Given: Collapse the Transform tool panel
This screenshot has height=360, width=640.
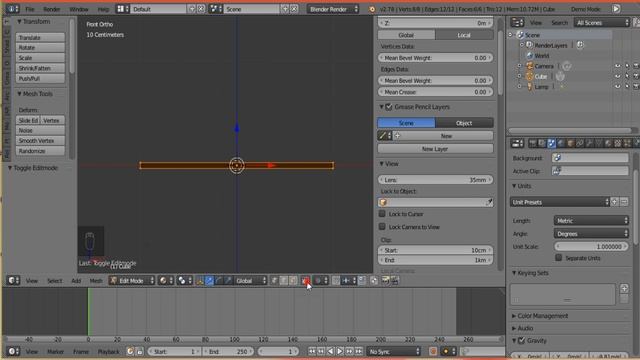Looking at the screenshot, I should tap(33, 21).
